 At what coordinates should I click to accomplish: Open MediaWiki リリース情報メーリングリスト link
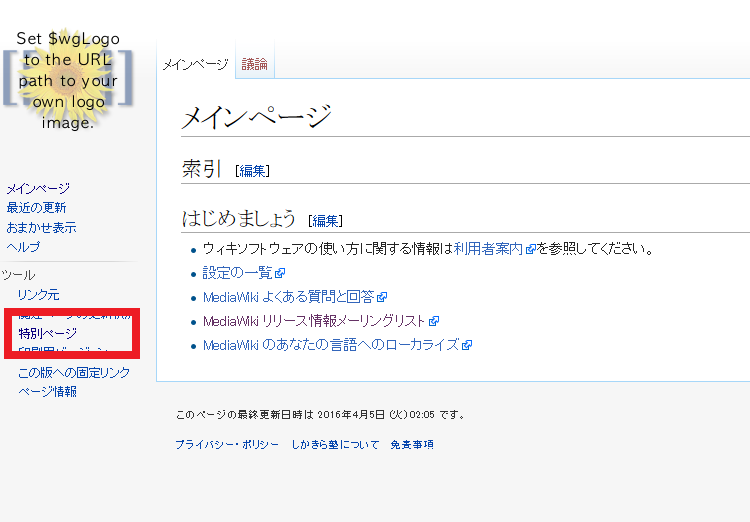pos(314,321)
